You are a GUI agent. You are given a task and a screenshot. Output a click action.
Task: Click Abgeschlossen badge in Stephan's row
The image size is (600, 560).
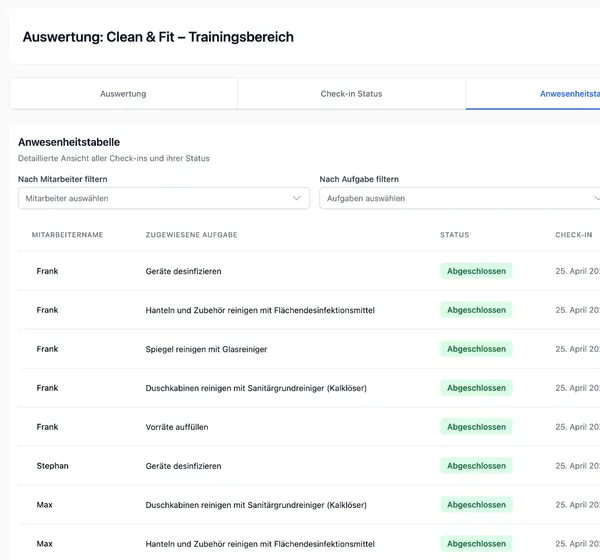click(476, 466)
